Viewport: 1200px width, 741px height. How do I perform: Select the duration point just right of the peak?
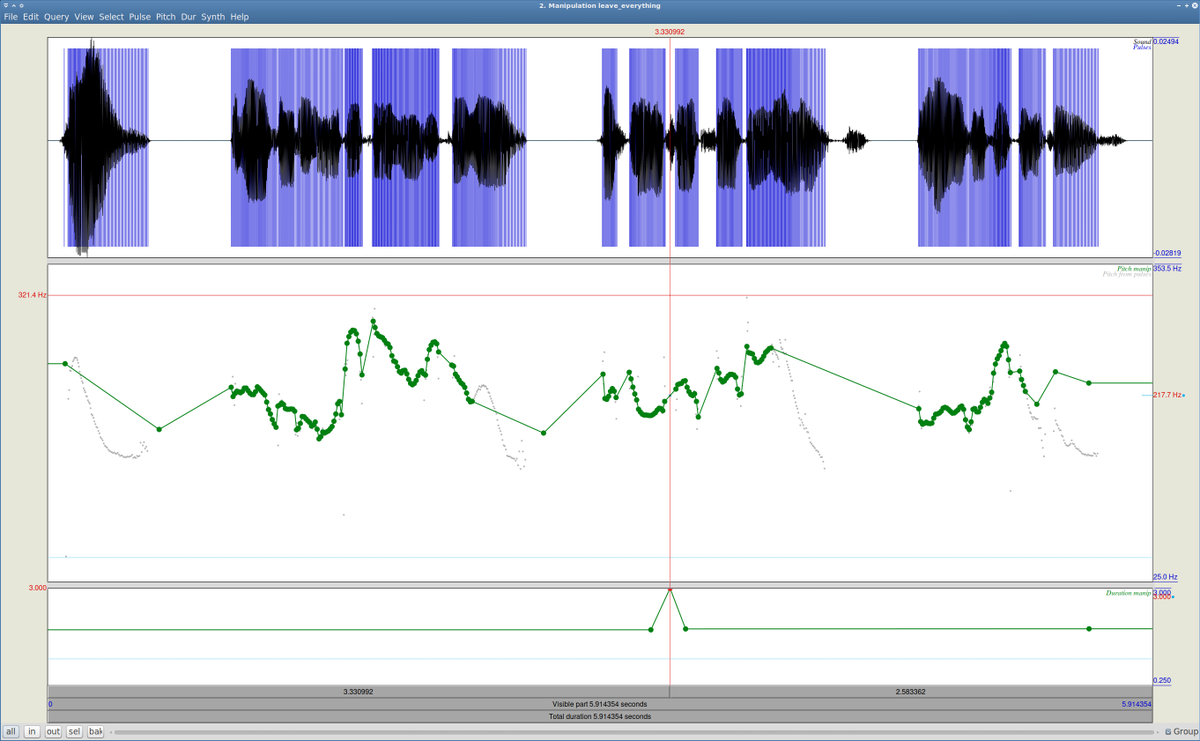[x=686, y=629]
